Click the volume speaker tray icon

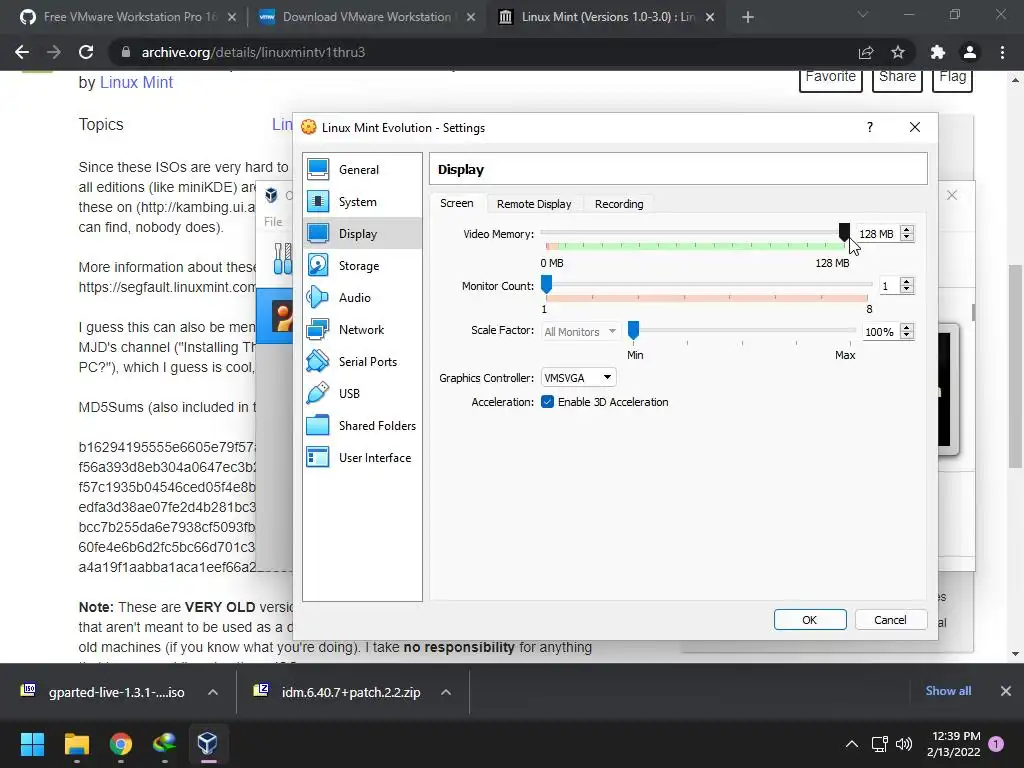[904, 744]
